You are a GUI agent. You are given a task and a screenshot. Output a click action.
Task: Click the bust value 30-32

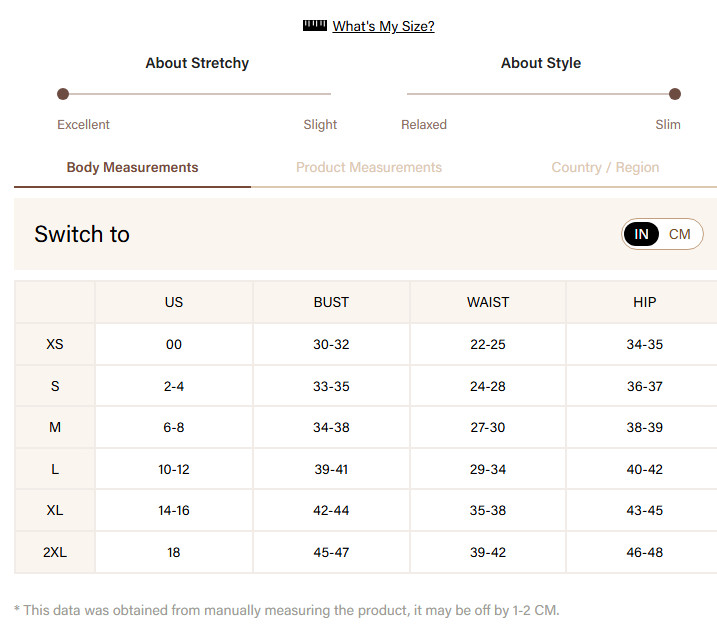(331, 344)
